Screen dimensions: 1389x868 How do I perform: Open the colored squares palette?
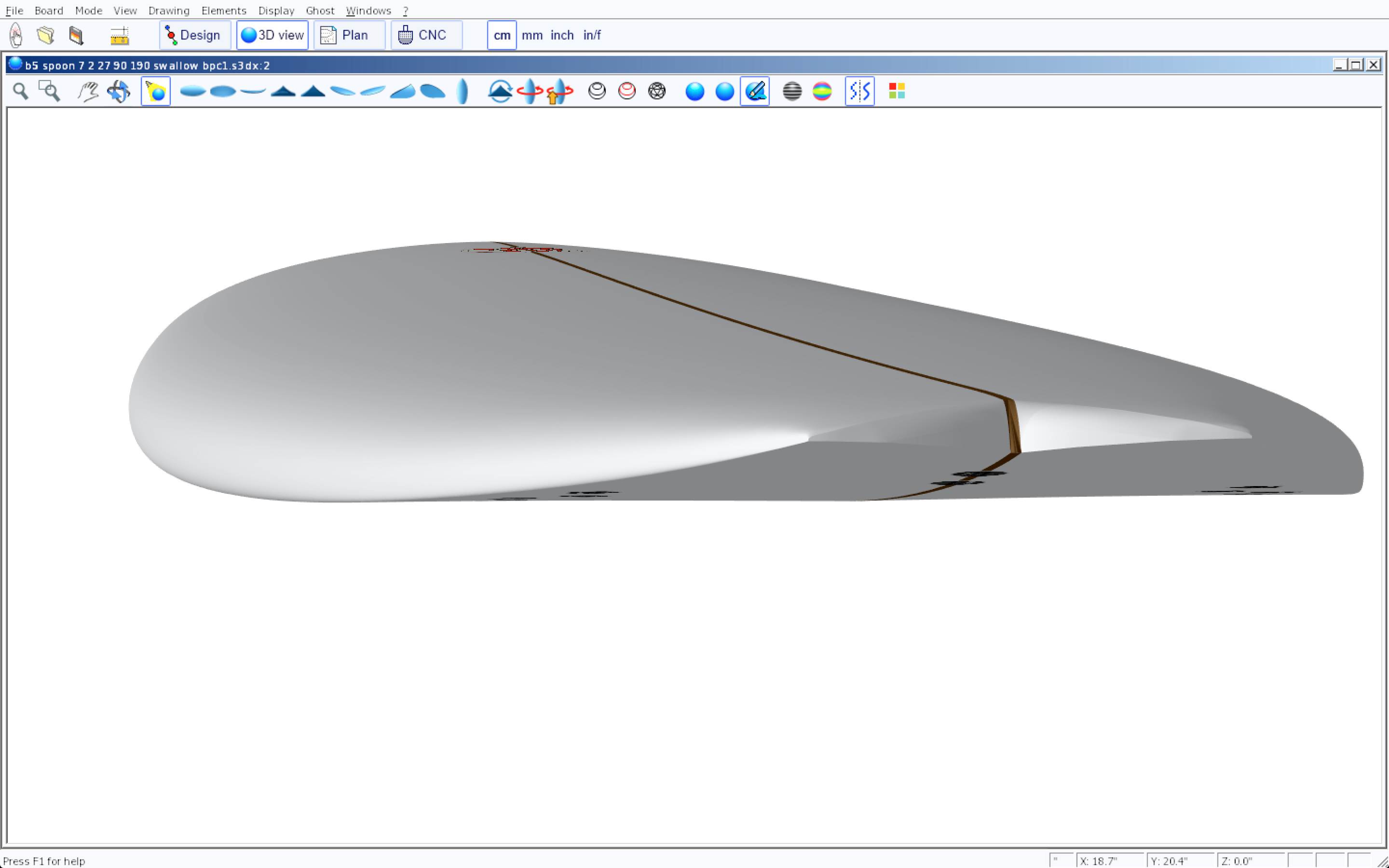(897, 91)
